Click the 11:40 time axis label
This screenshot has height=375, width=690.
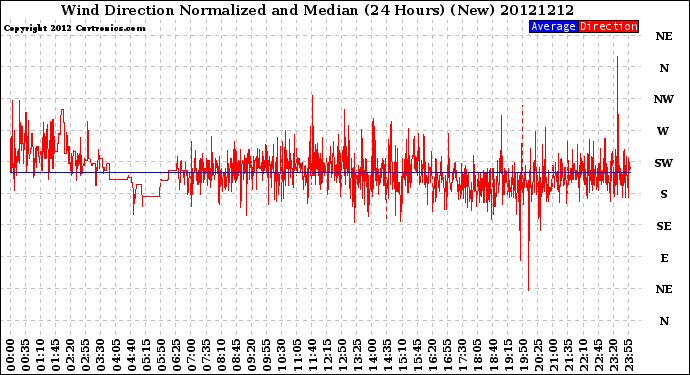tap(312, 355)
